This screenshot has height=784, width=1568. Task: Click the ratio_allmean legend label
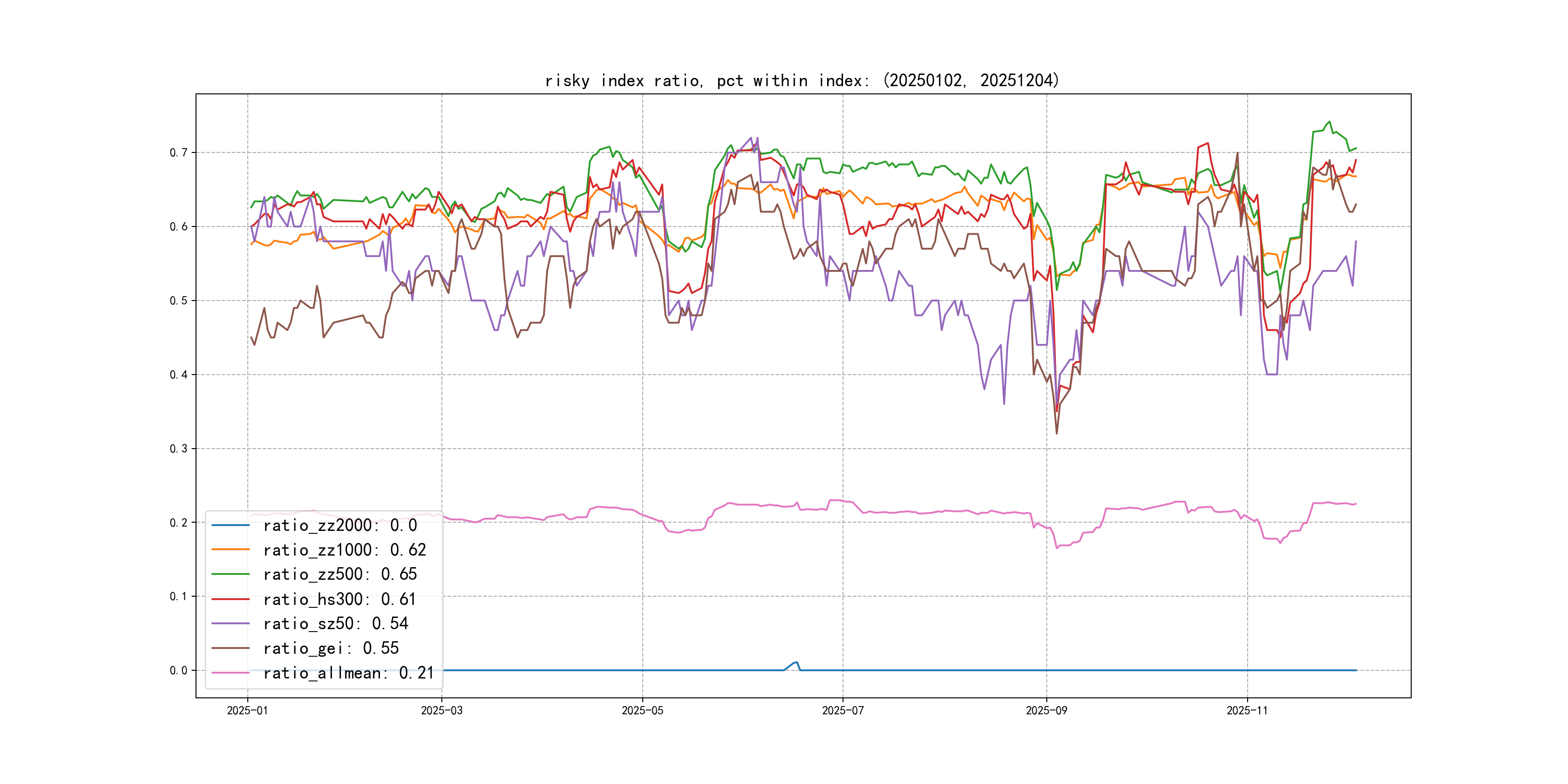pos(348,673)
